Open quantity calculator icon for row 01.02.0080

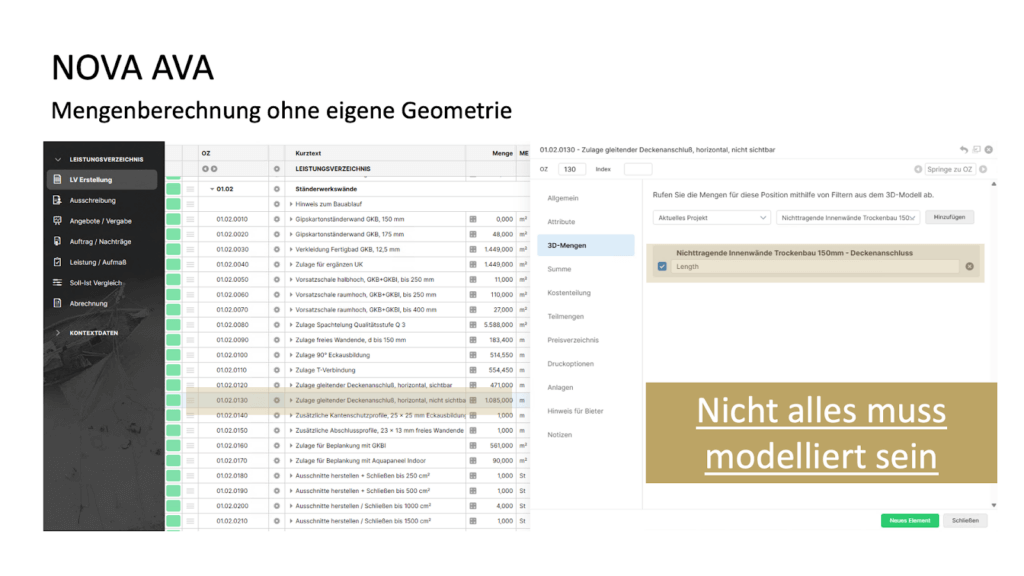tap(473, 324)
